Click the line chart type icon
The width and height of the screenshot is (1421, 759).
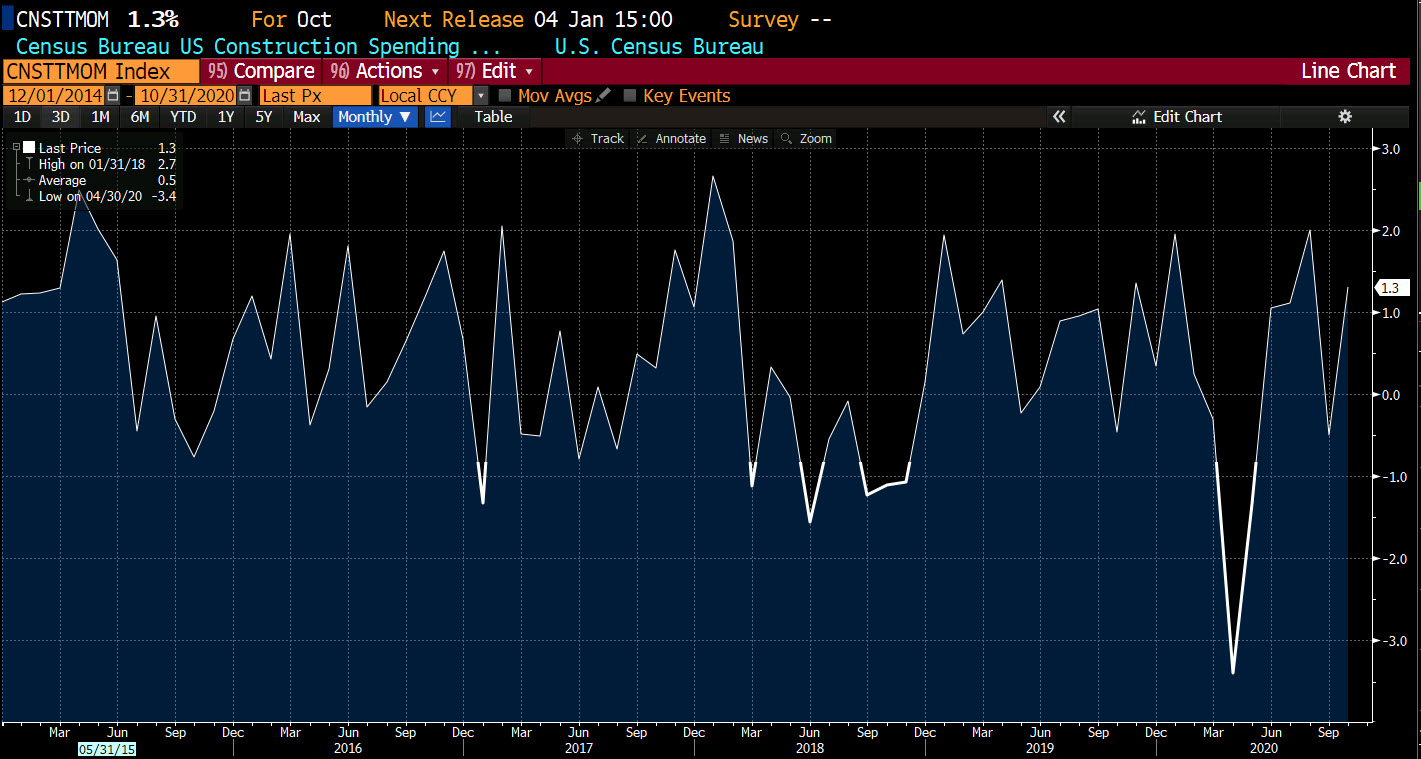[x=438, y=117]
